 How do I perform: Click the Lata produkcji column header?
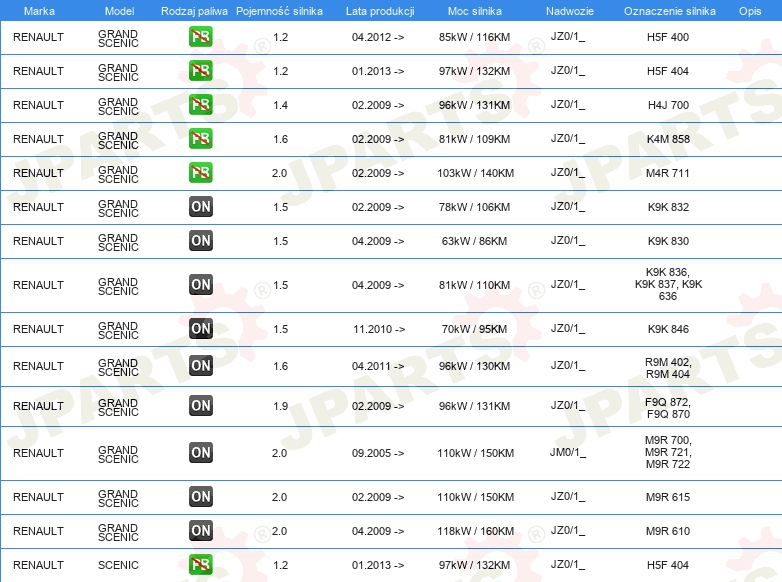click(x=380, y=11)
